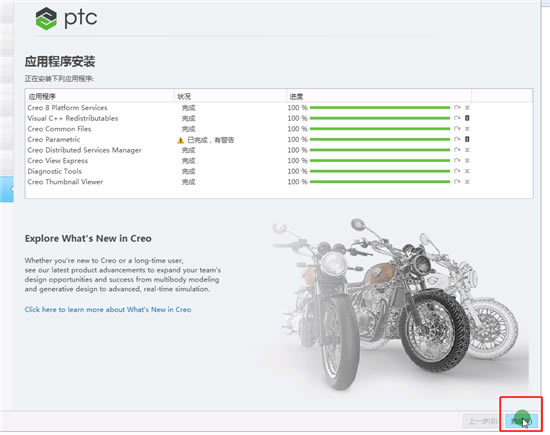Click the yellow warning icon for Creo Parametric
Viewport: 550px width, 435px height.
click(181, 140)
